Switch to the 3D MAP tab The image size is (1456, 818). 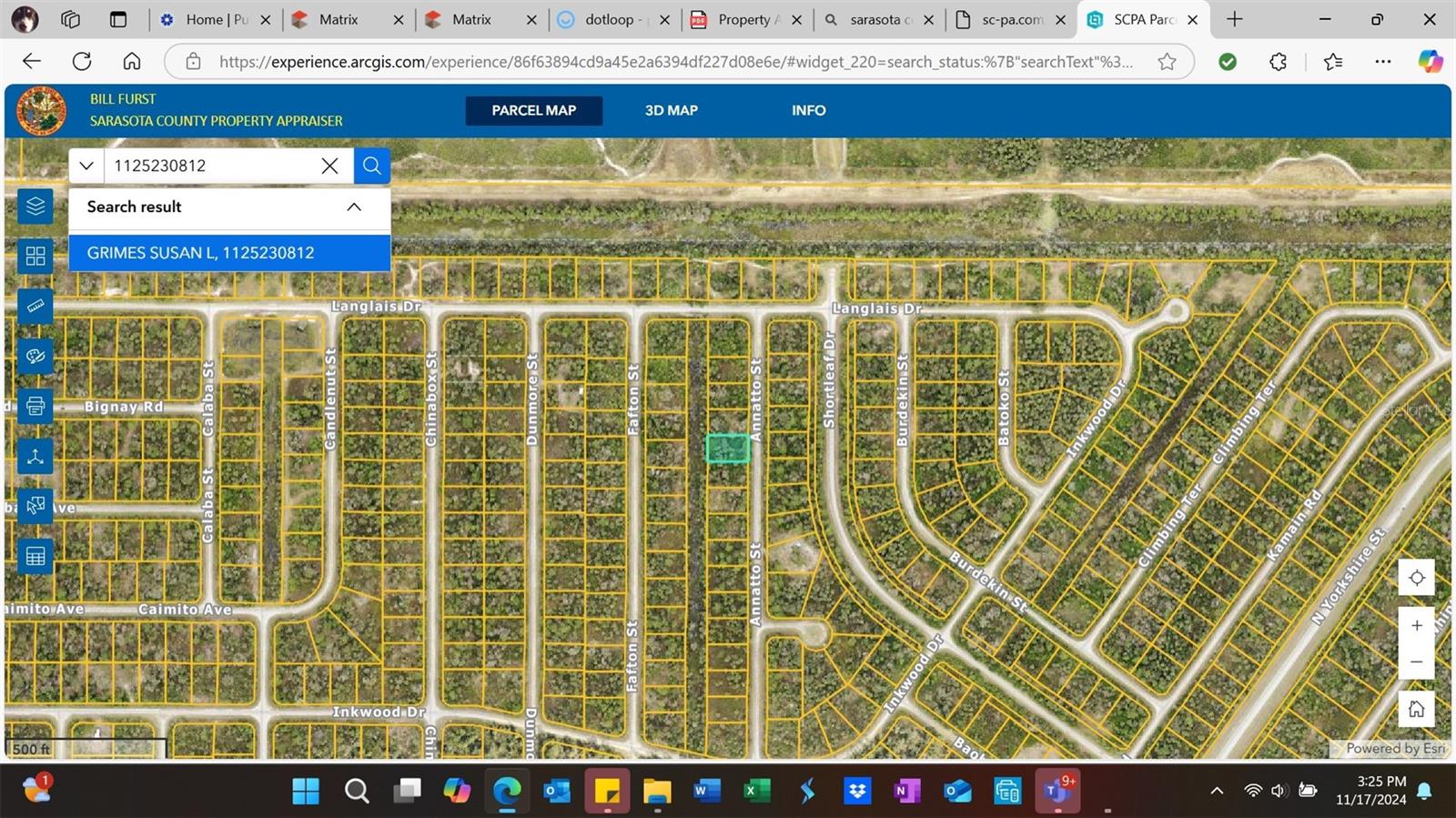point(671,110)
